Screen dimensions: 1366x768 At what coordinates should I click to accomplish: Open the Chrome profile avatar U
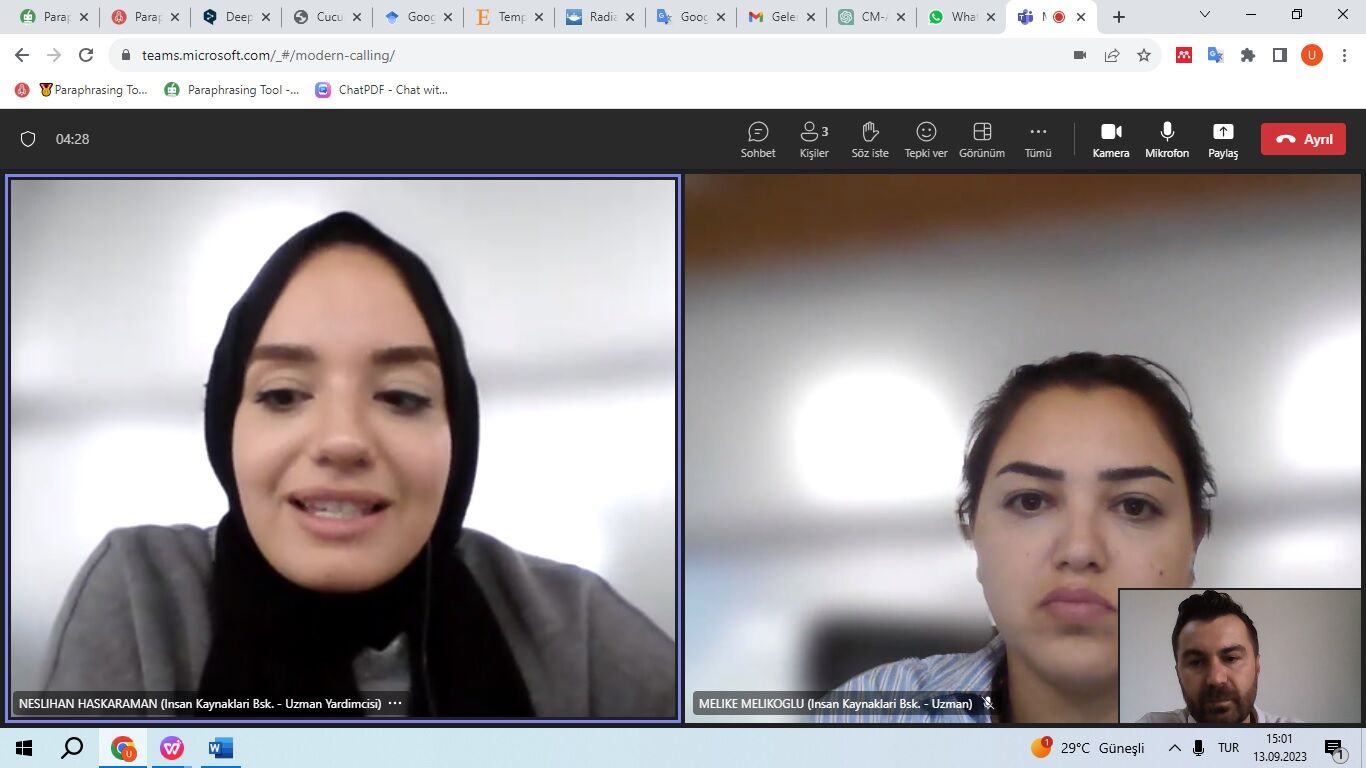coord(1312,55)
